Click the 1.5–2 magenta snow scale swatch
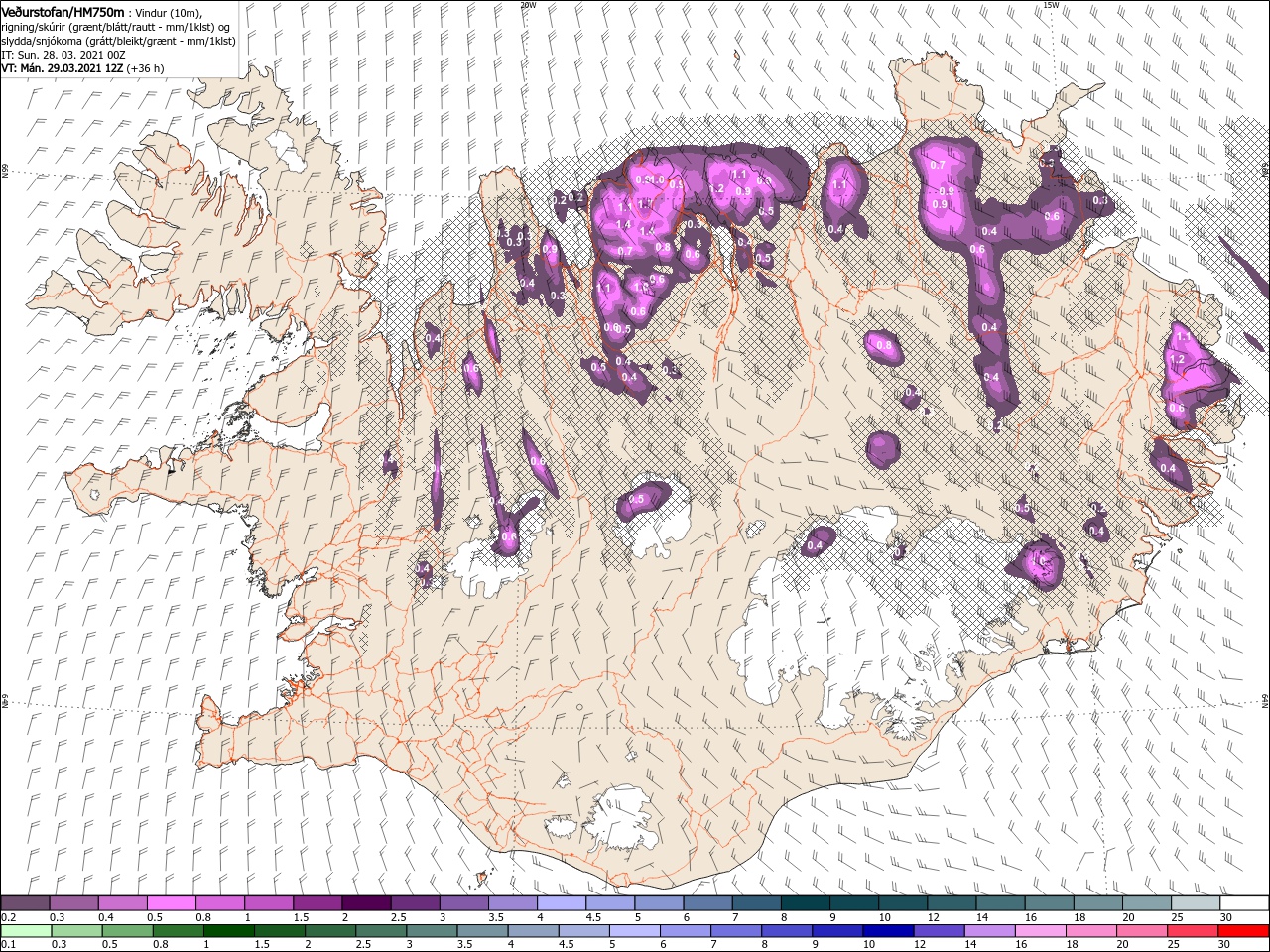The height and width of the screenshot is (952, 1270). tap(317, 903)
